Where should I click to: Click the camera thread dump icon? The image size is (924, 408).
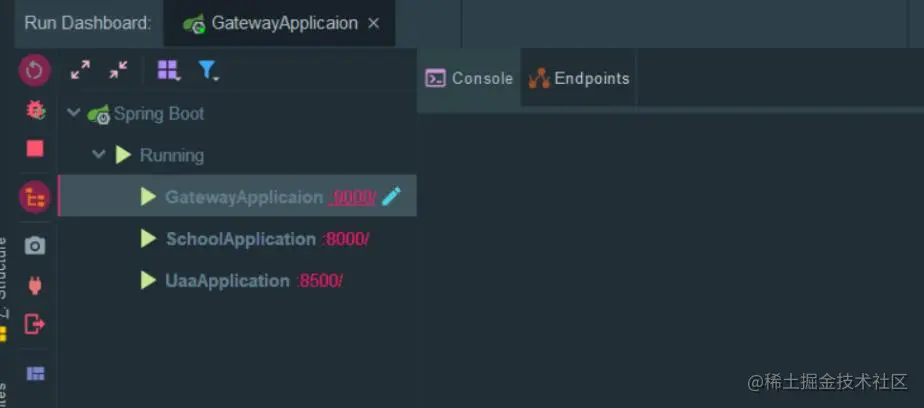click(x=35, y=245)
